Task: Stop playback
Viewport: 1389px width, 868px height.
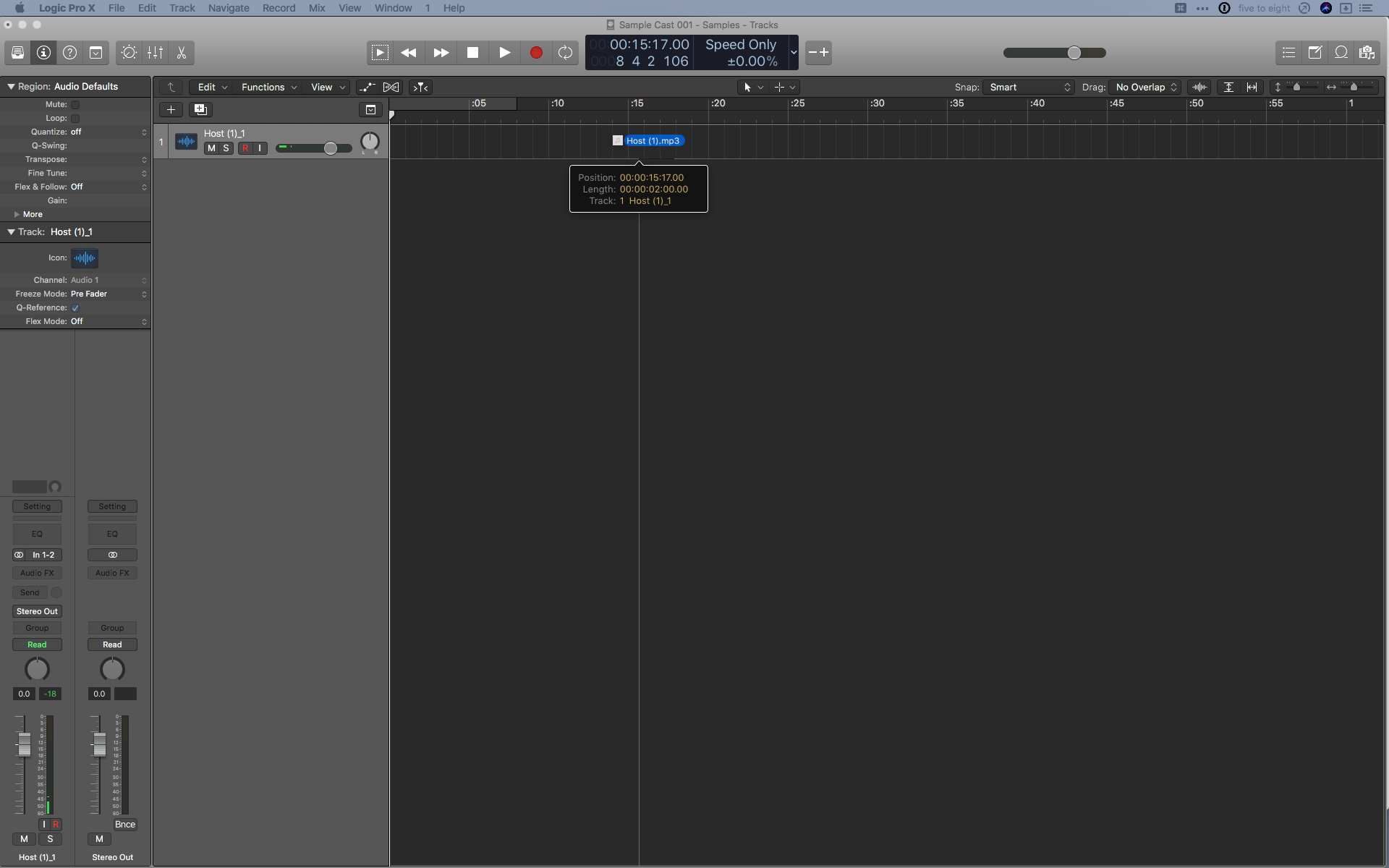Action: click(x=472, y=53)
